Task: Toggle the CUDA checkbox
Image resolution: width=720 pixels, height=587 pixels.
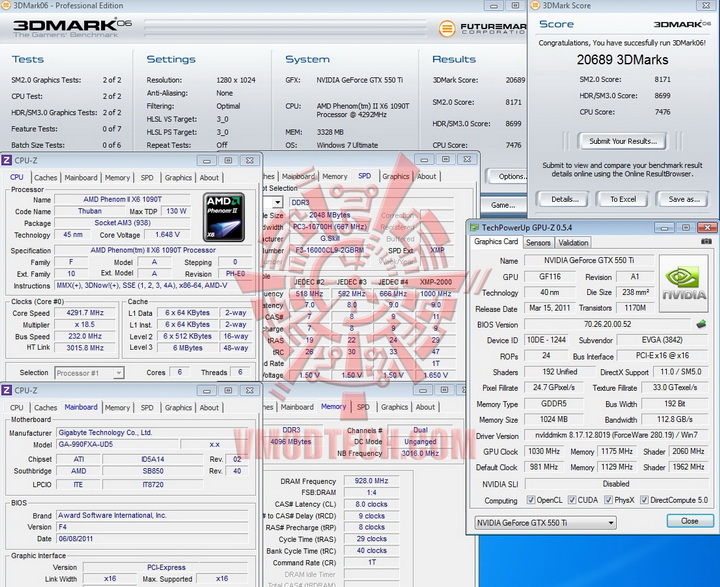Action: click(x=574, y=500)
